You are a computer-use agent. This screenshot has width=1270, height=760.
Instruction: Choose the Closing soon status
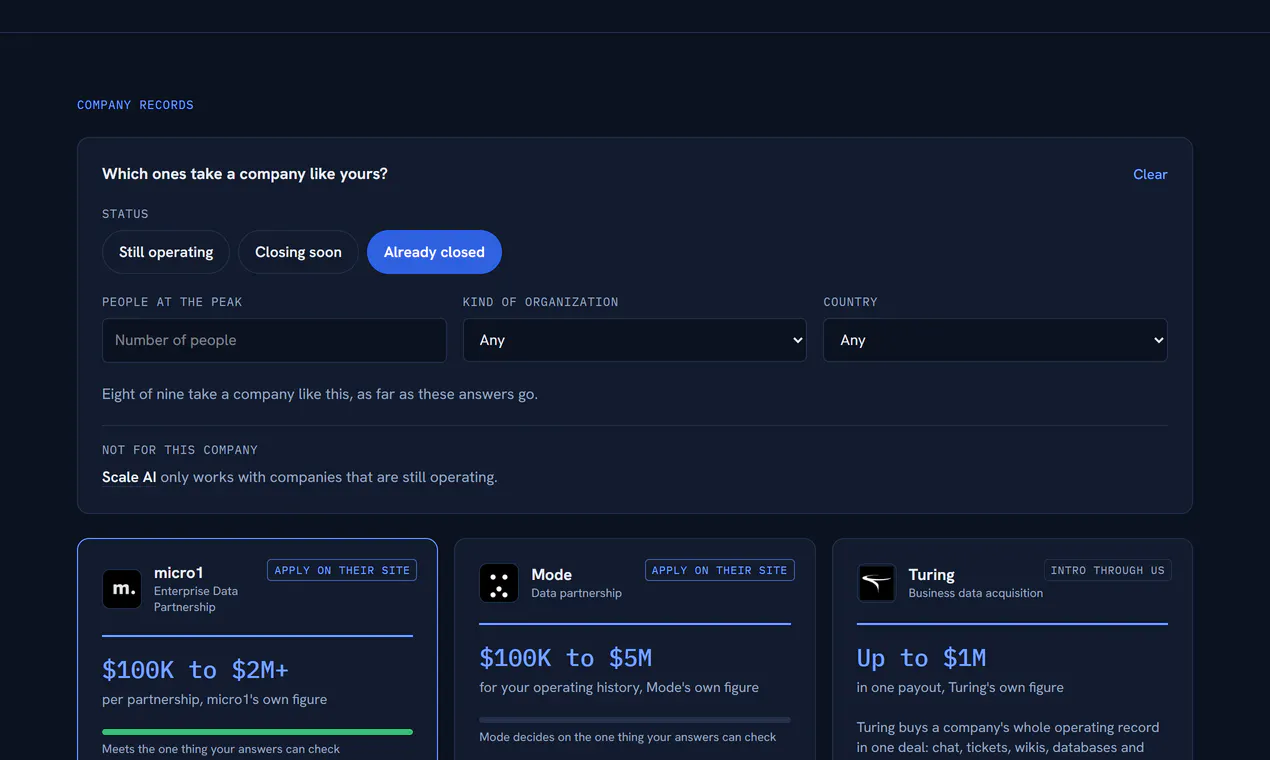coord(298,252)
